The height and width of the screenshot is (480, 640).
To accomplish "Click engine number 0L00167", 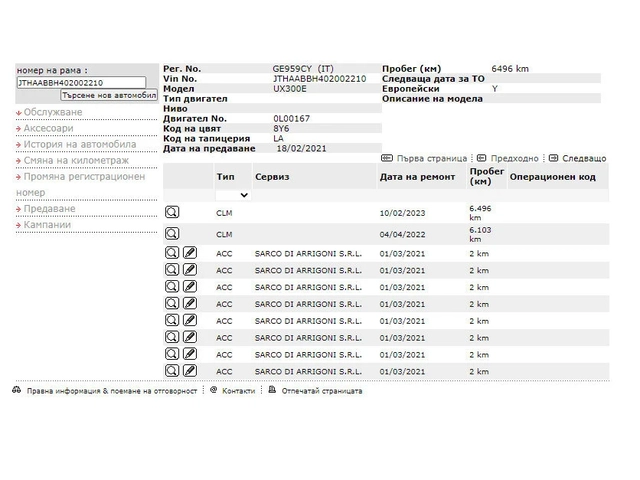I will point(291,118).
